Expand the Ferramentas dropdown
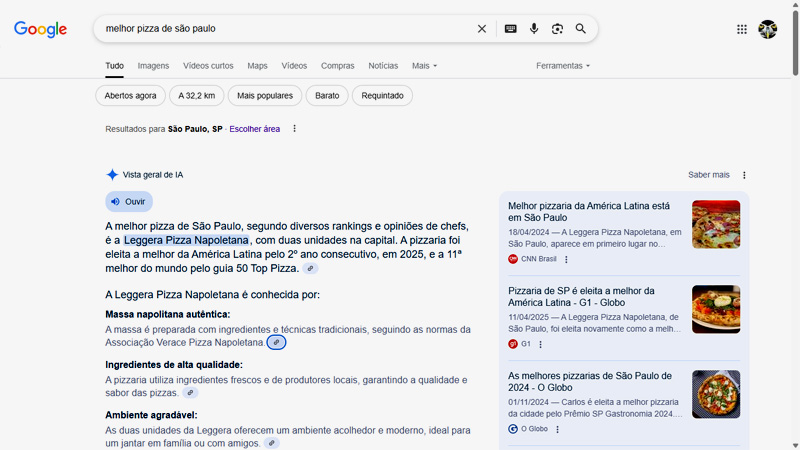This screenshot has width=800, height=450. point(563,66)
